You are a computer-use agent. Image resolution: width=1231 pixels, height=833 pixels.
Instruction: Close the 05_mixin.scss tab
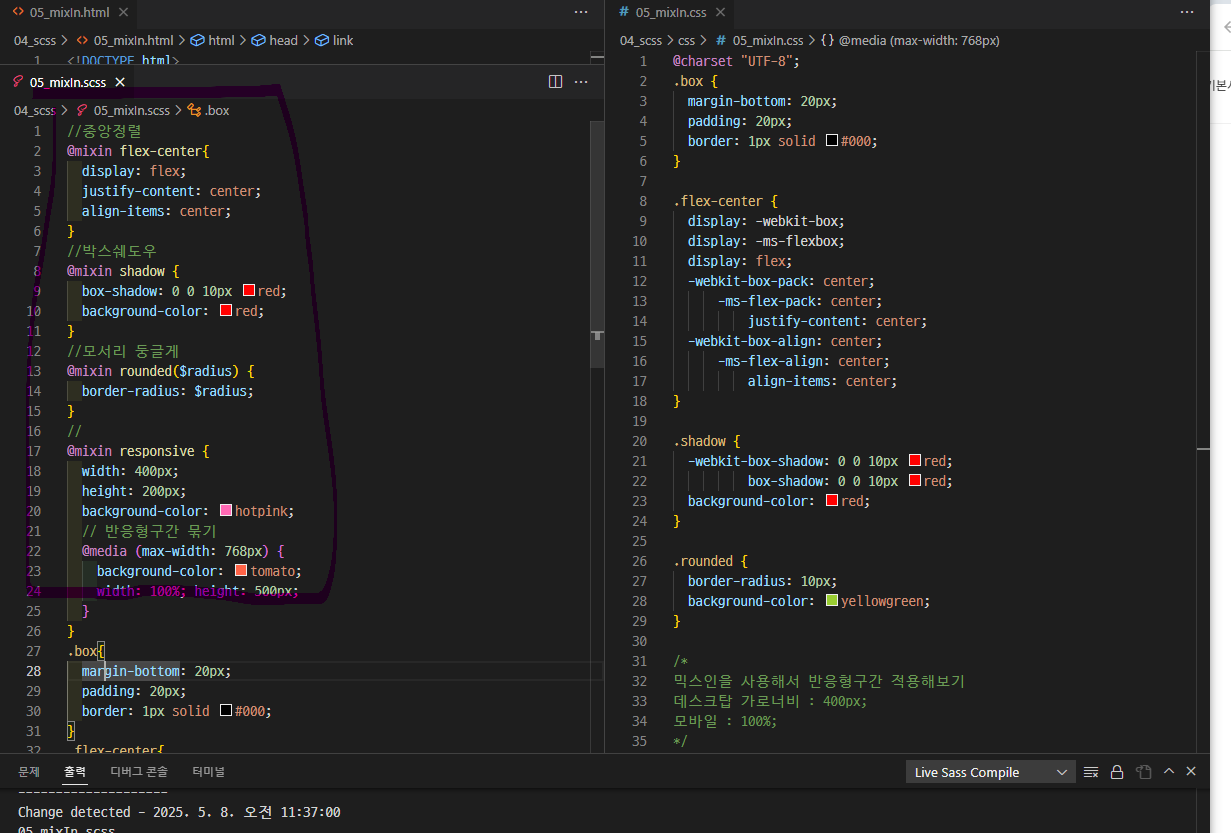[x=119, y=83]
